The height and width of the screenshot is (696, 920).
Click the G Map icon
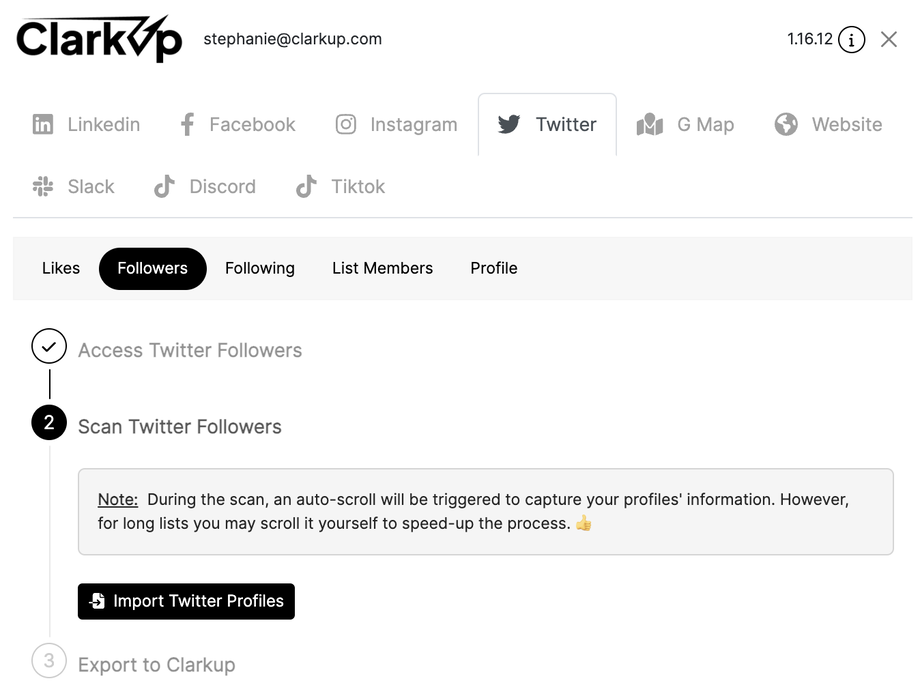coord(650,125)
